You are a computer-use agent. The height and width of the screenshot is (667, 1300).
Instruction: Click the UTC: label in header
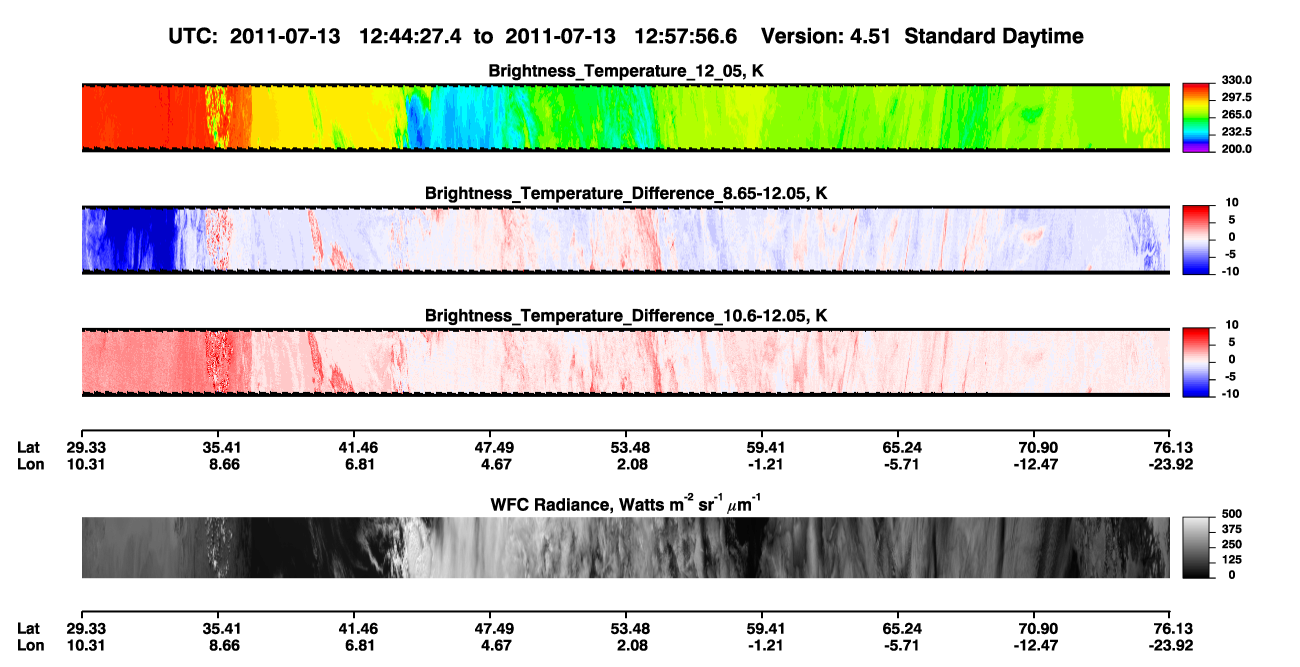pos(193,36)
